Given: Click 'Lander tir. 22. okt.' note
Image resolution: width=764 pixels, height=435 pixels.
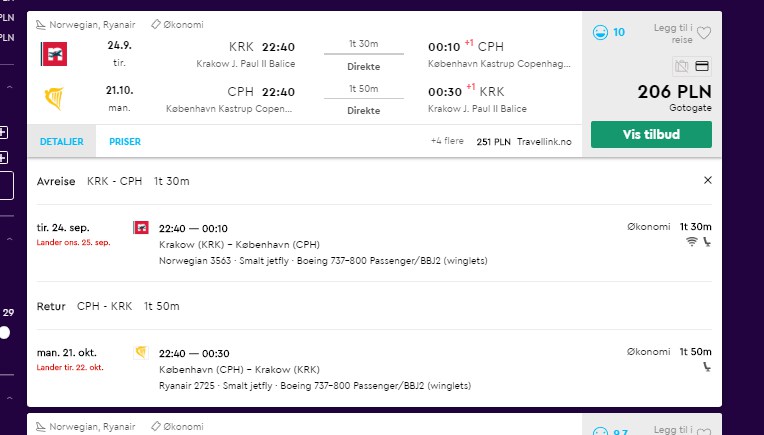Looking at the screenshot, I should (70, 367).
